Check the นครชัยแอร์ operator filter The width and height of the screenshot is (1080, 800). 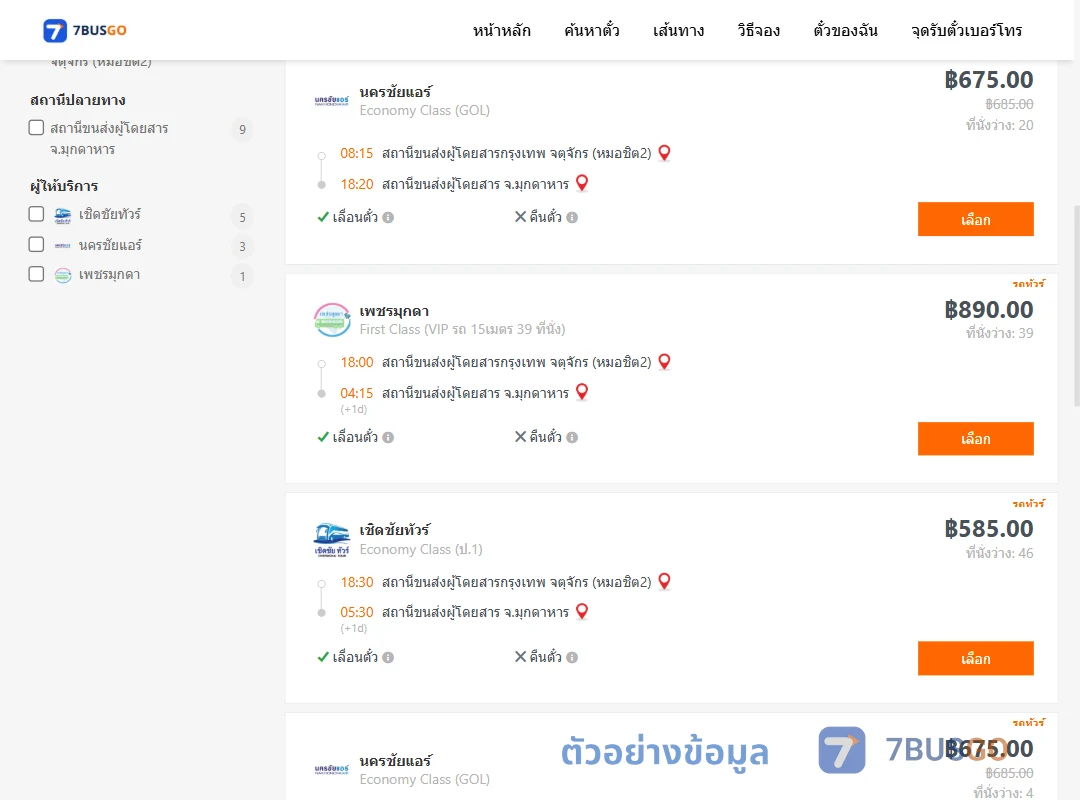(x=37, y=244)
